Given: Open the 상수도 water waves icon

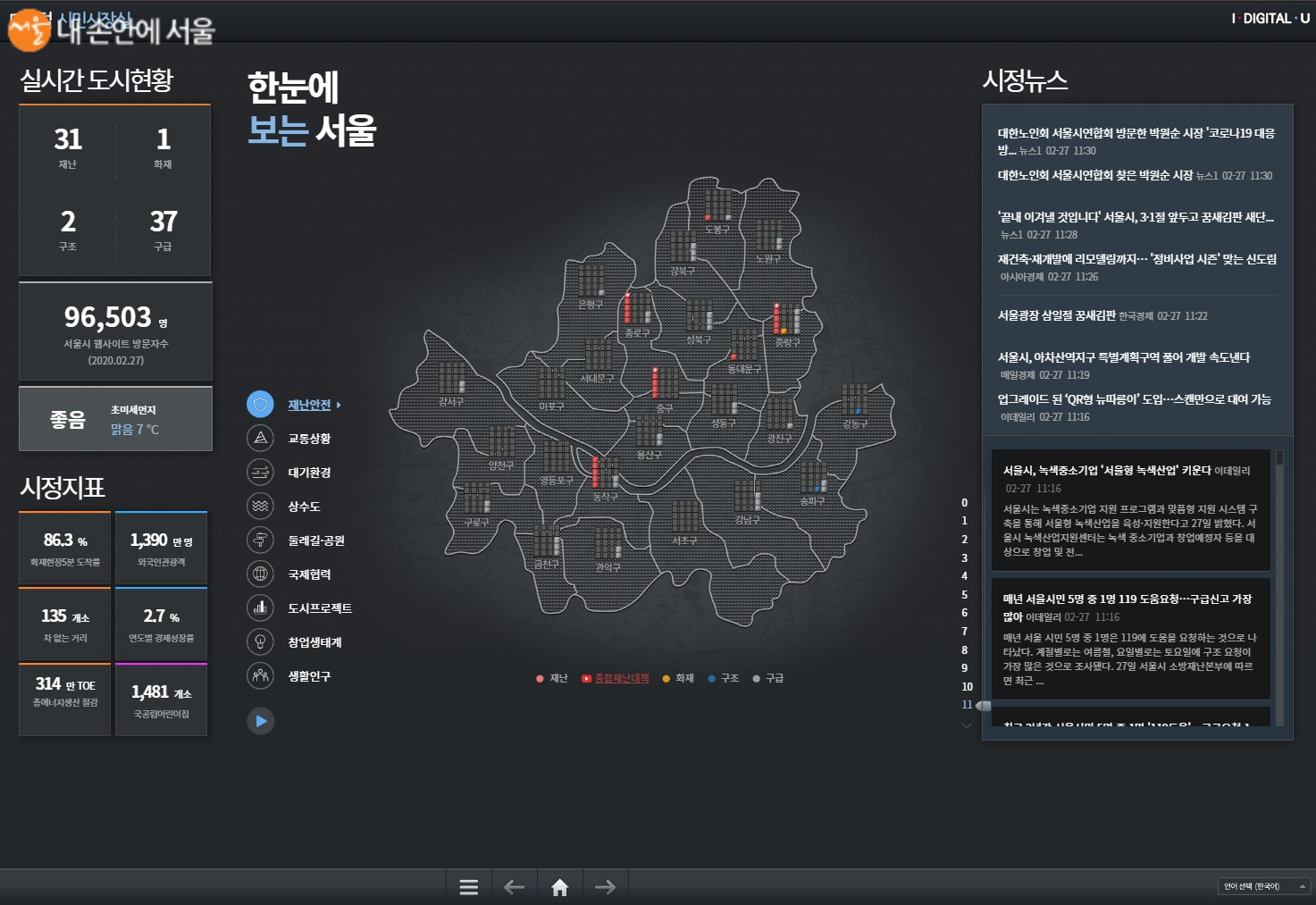Looking at the screenshot, I should pos(260,506).
